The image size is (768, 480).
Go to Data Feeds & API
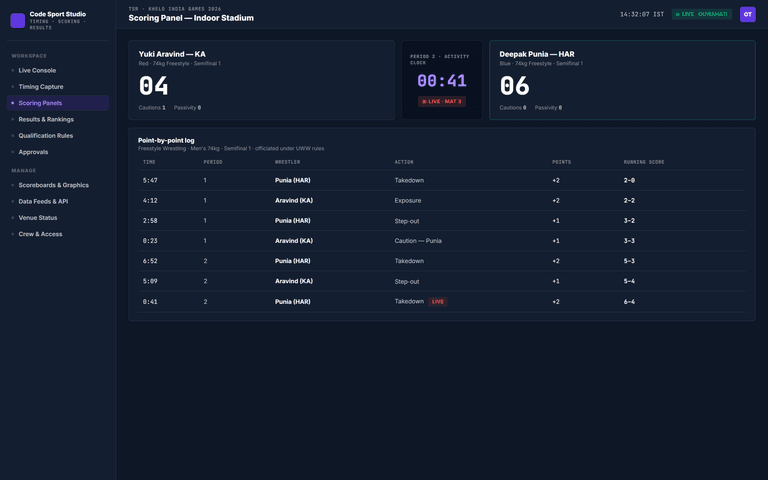(x=58, y=201)
